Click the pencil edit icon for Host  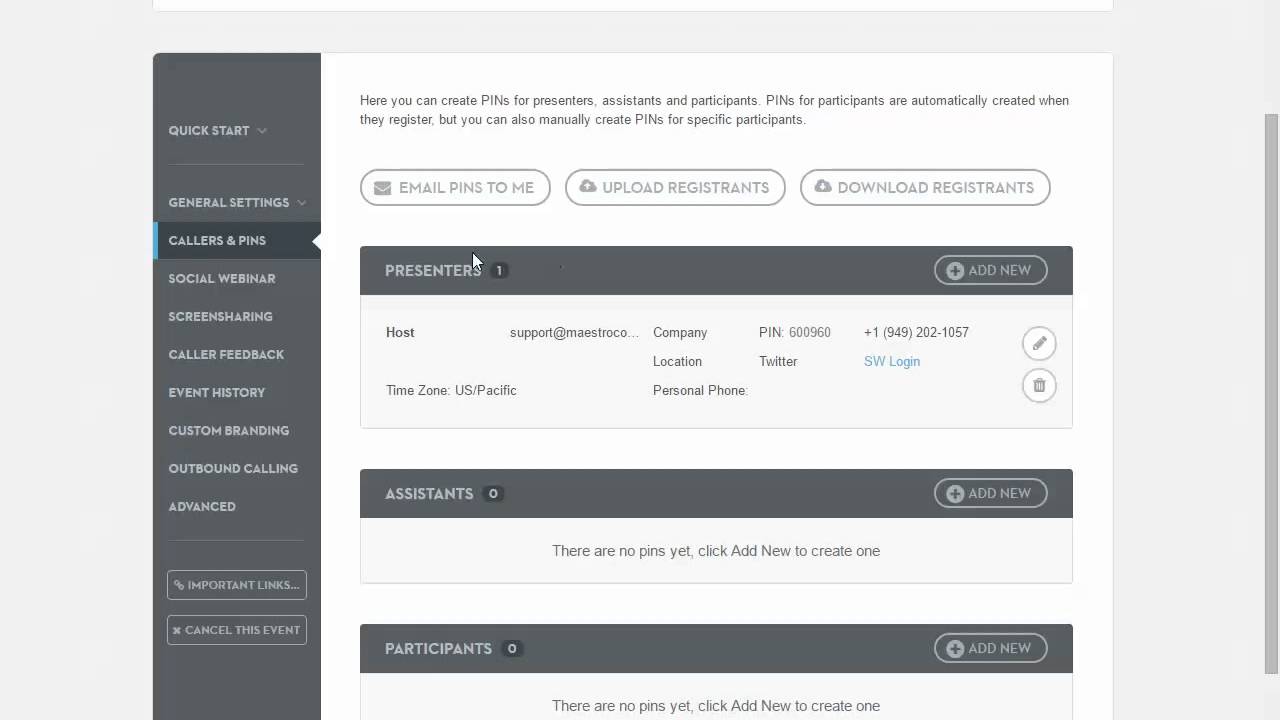click(1039, 343)
